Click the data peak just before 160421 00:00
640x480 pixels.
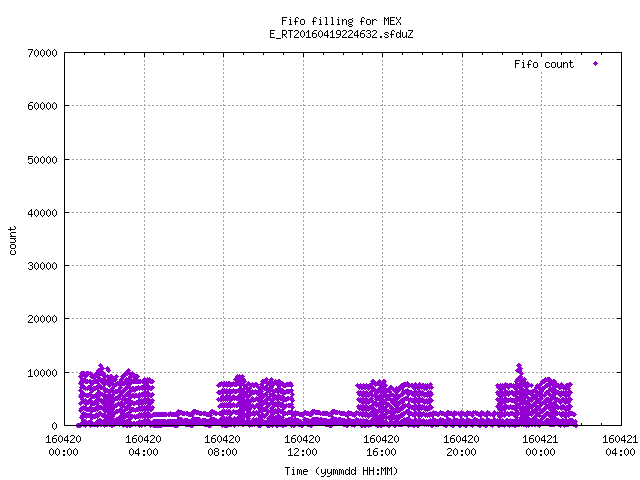pyautogui.click(x=519, y=367)
